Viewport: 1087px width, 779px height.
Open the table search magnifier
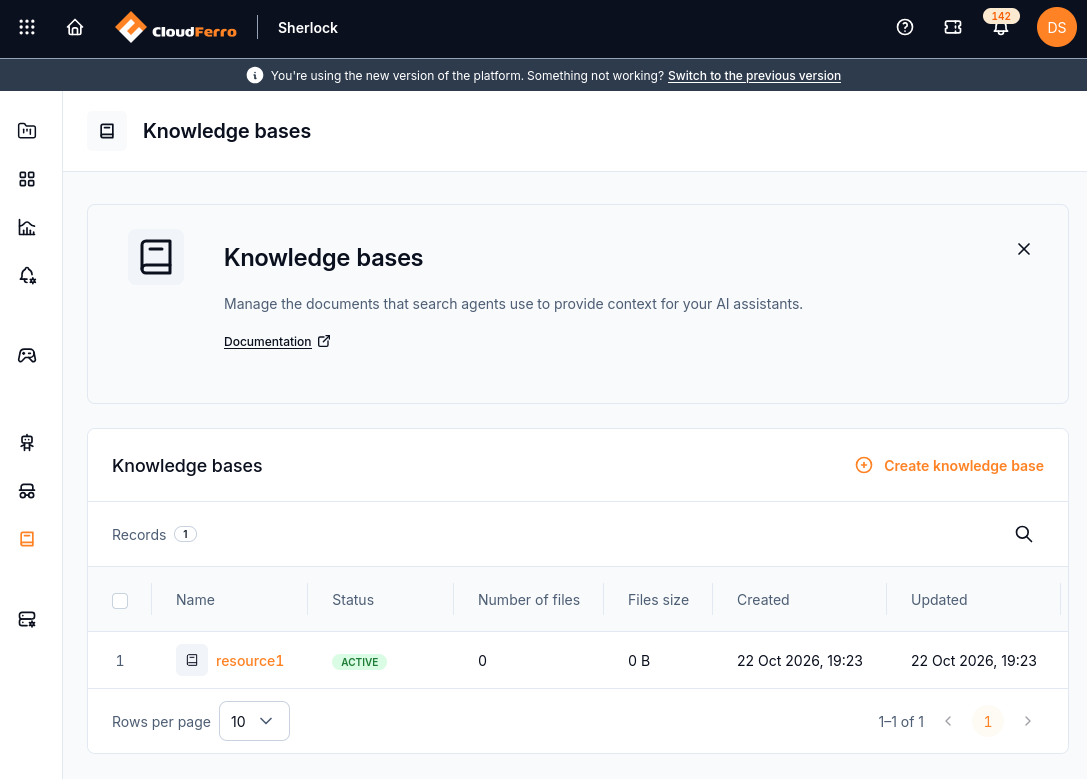(x=1023, y=534)
